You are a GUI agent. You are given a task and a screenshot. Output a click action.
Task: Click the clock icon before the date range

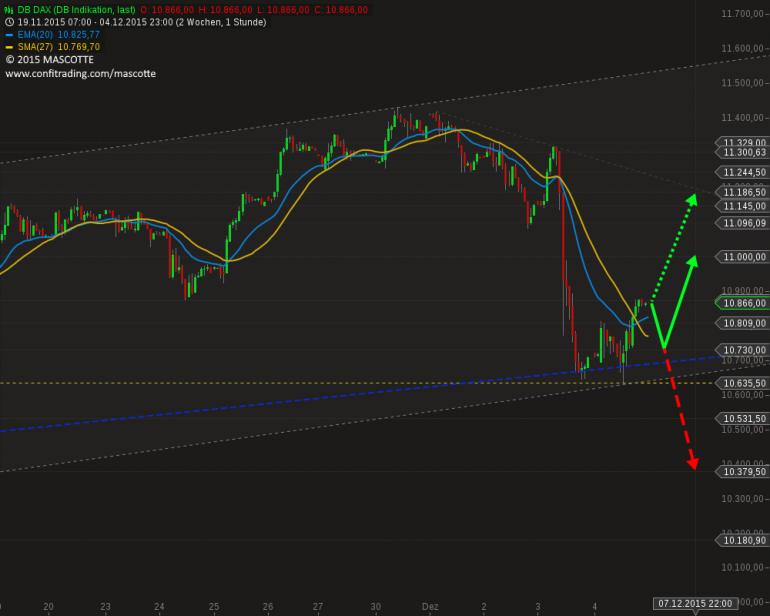coord(9,22)
